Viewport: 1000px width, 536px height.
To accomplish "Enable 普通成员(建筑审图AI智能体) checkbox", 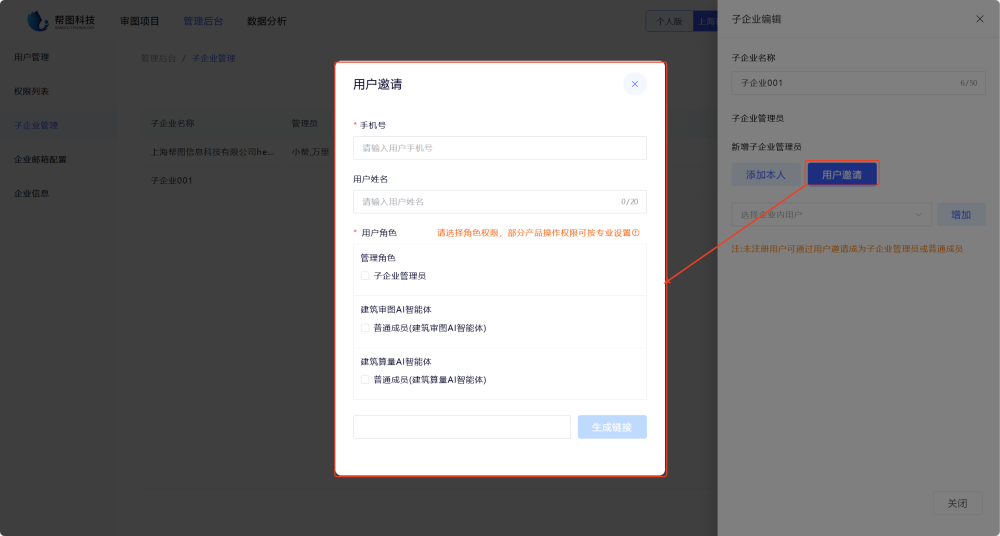I will click(x=365, y=328).
